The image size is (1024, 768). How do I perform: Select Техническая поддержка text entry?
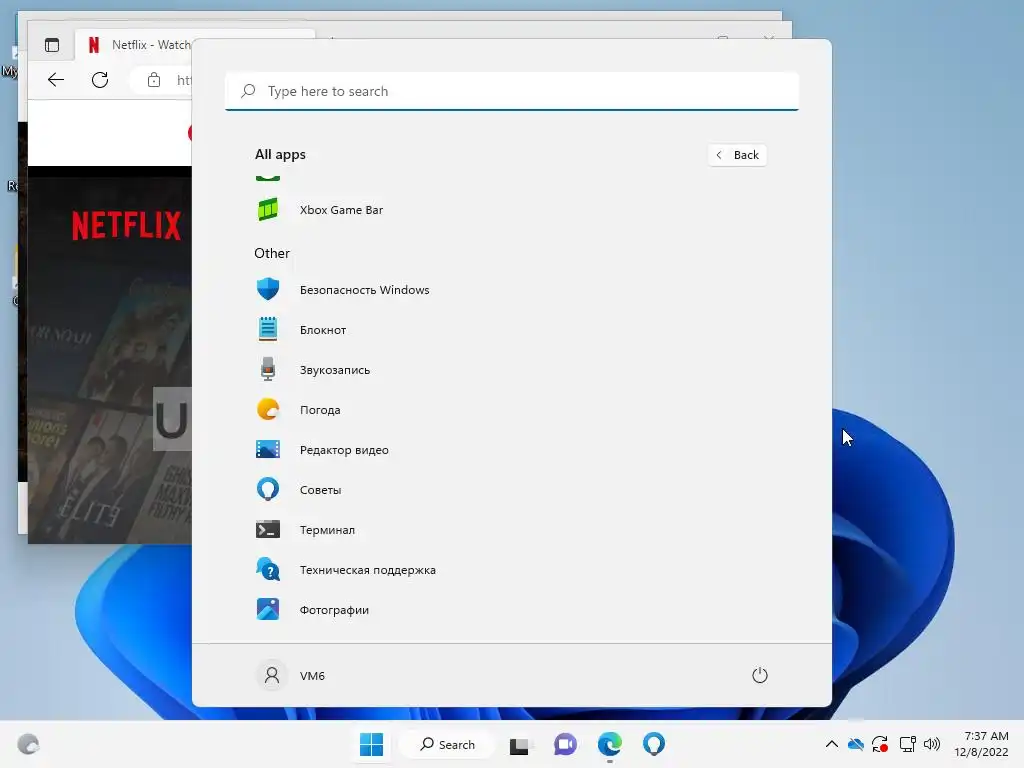click(368, 570)
